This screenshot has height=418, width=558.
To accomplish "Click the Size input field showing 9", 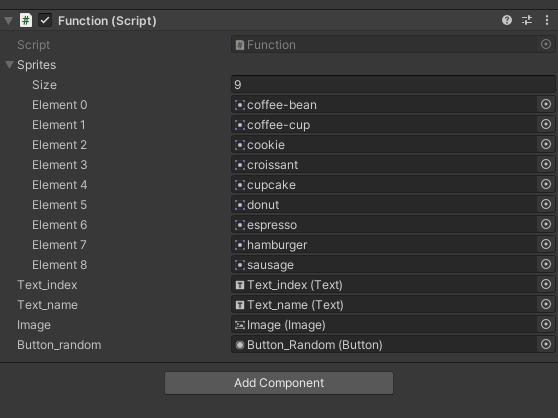I will (393, 85).
